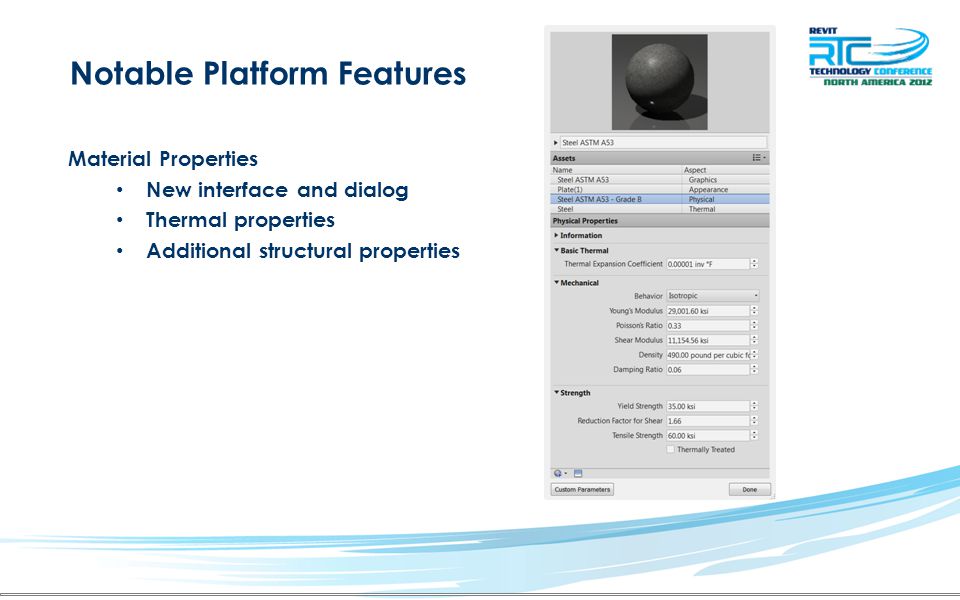
Task: Click the Density spinner arrows
Action: point(754,355)
